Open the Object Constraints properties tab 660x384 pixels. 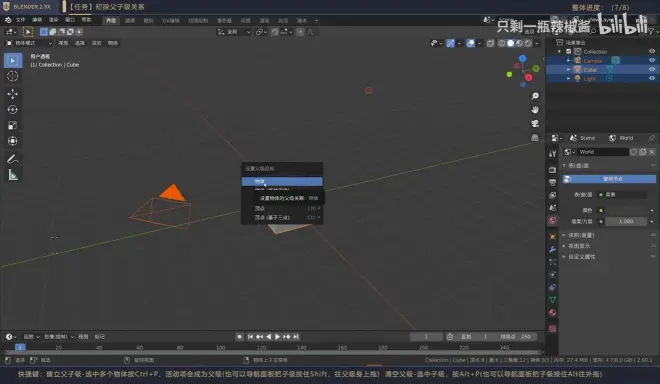pyautogui.click(x=553, y=287)
